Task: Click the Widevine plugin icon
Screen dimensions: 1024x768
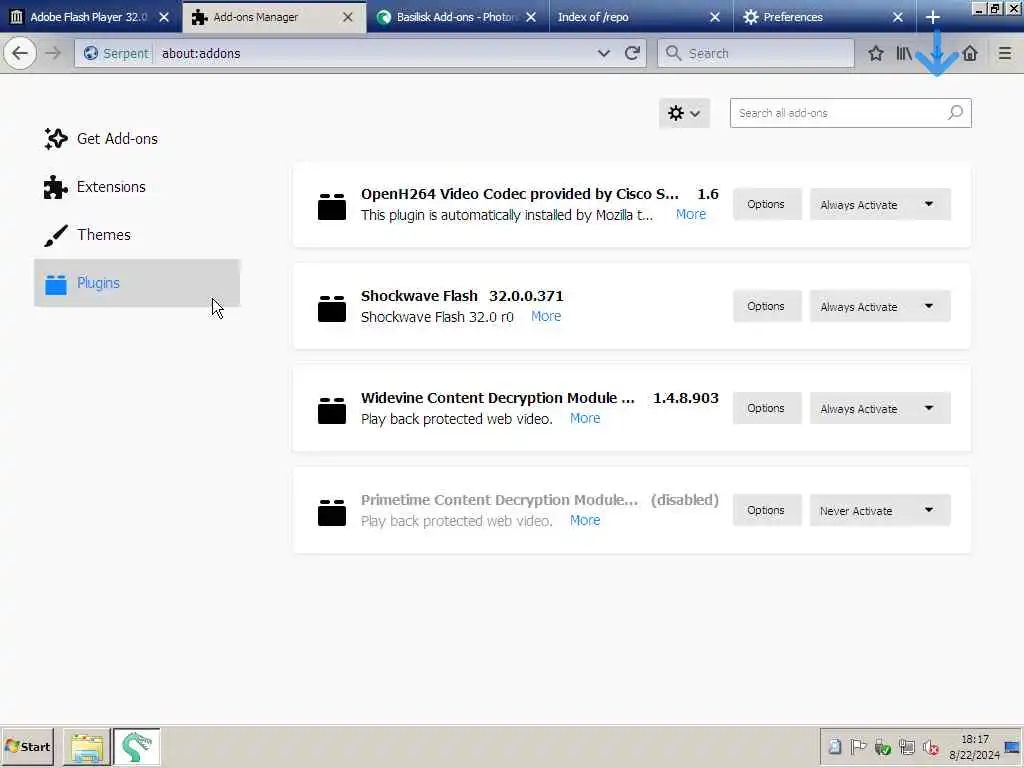Action: point(332,410)
